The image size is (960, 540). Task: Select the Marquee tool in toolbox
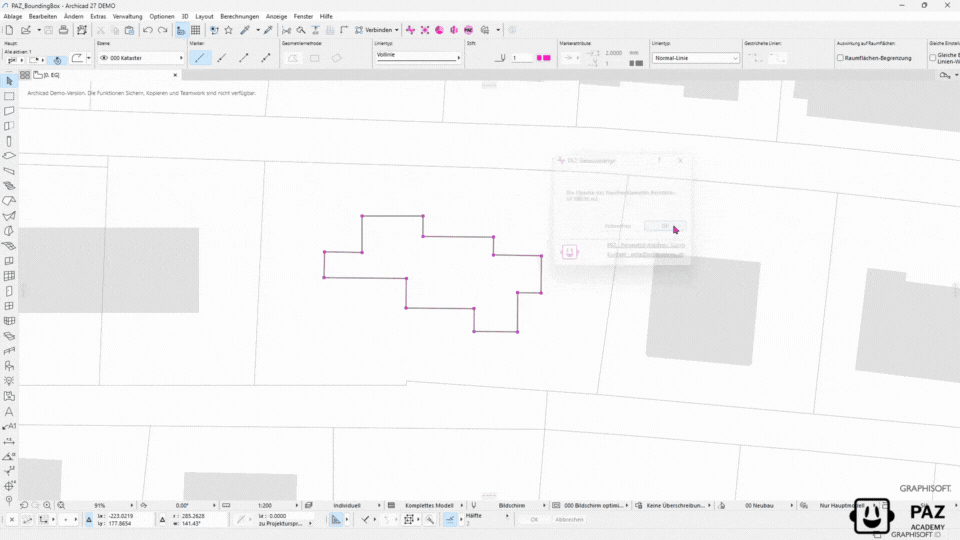tap(9, 96)
